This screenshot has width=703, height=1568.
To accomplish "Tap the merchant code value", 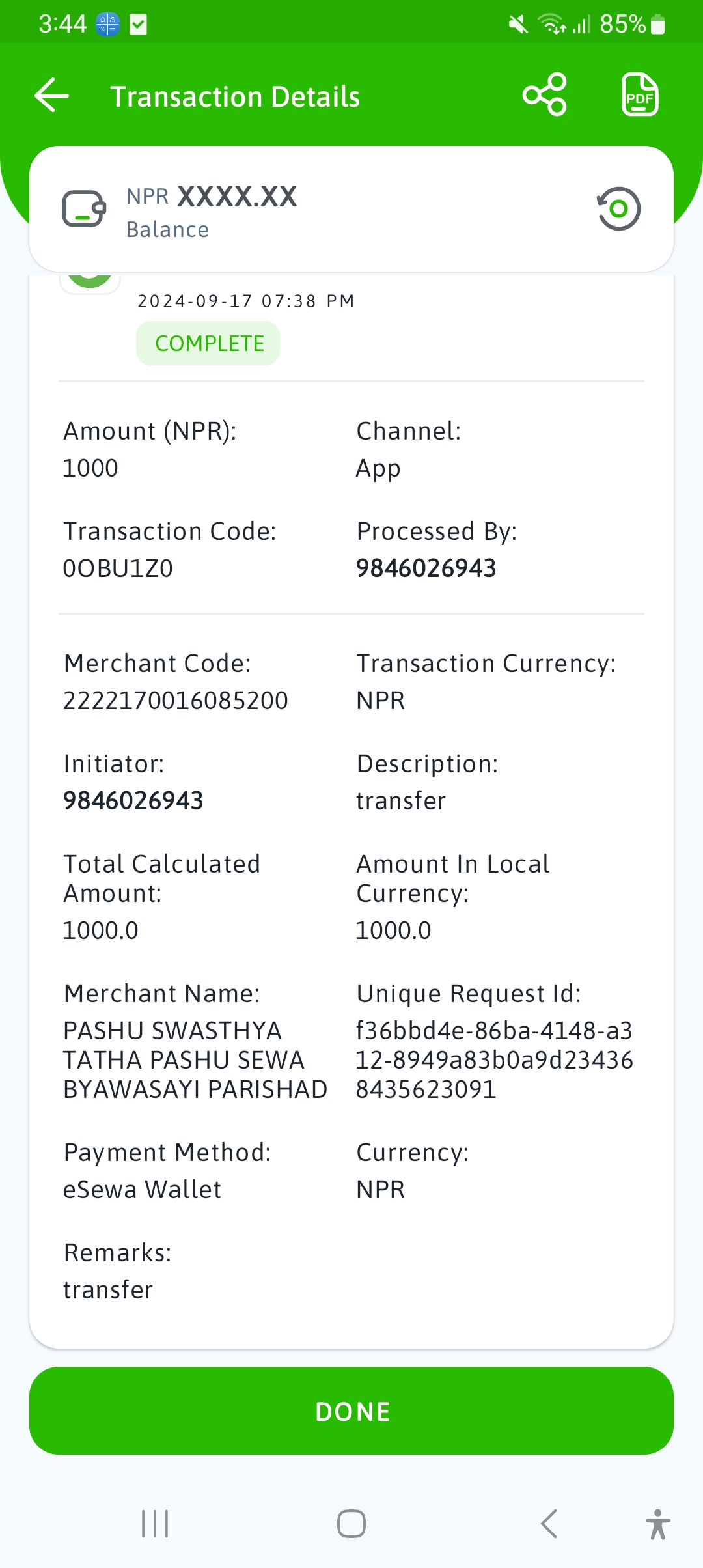I will click(176, 701).
